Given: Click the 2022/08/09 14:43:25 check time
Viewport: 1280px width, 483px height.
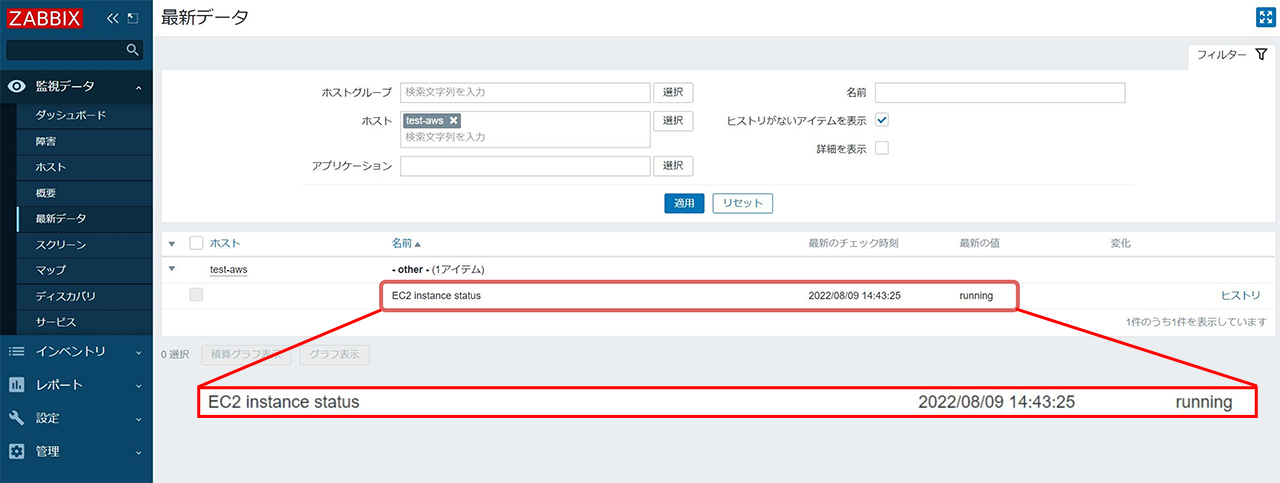Looking at the screenshot, I should tap(855, 295).
